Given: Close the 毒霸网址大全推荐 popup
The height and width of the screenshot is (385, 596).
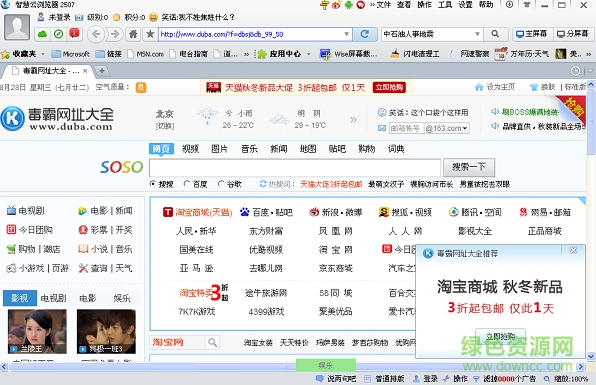Looking at the screenshot, I should [574, 250].
